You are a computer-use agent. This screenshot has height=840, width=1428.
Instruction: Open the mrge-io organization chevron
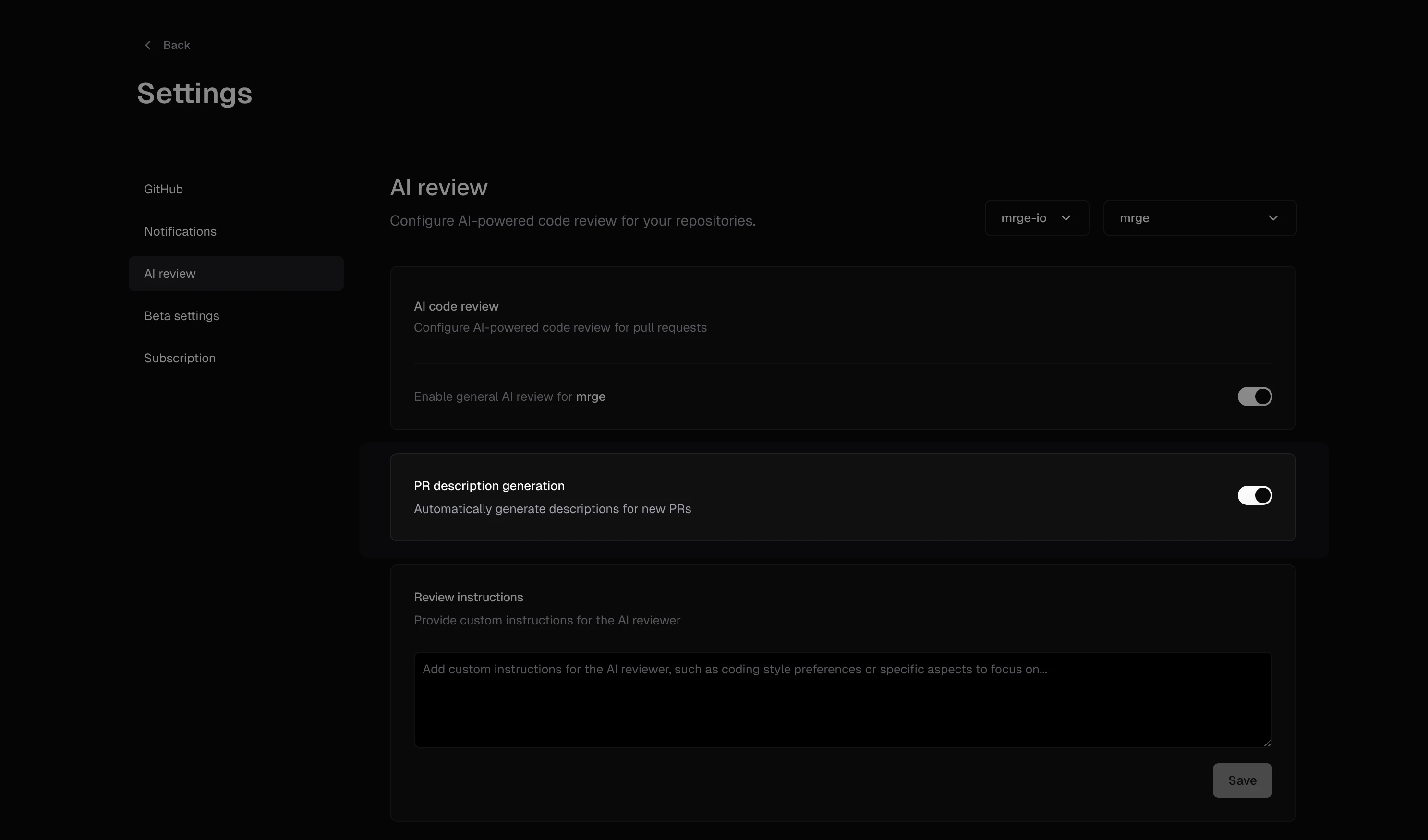[1066, 218]
